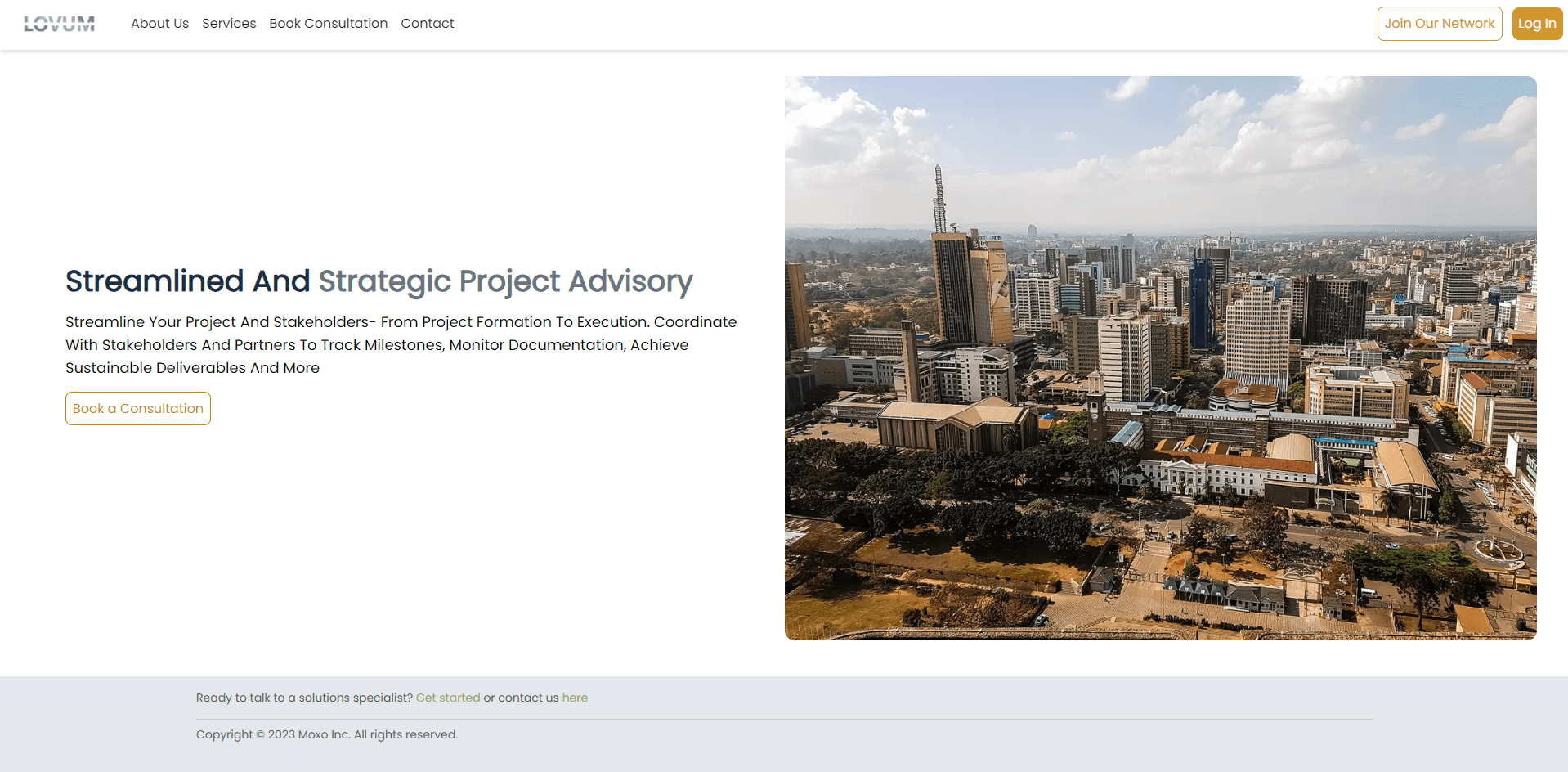This screenshot has width=1568, height=772.
Task: Click the 'Streamlined And' heading text
Action: 187,281
